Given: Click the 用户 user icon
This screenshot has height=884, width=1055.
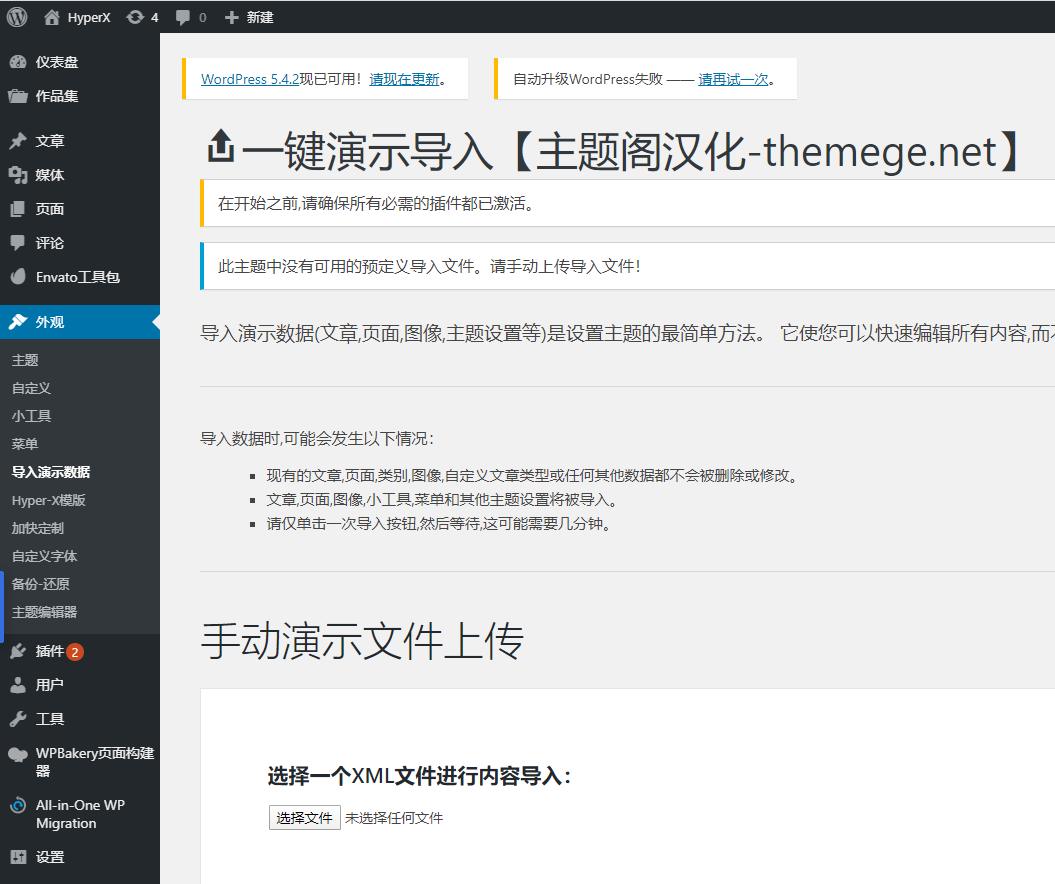Looking at the screenshot, I should pos(18,685).
